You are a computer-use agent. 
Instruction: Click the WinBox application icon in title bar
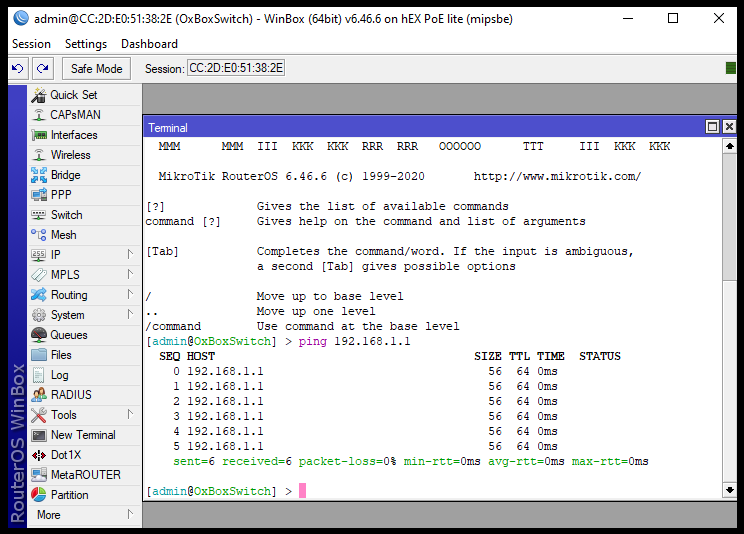[x=21, y=18]
